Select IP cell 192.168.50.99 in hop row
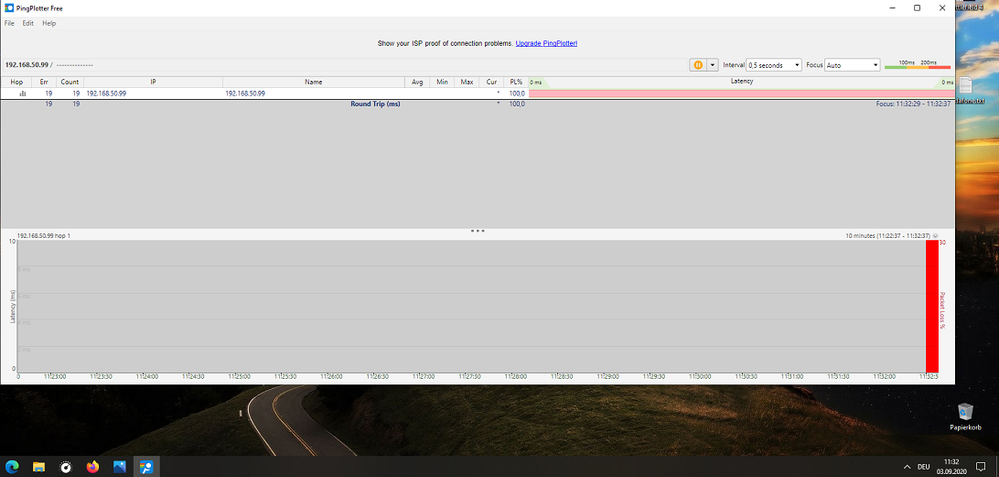Screen dimensions: 999x477 (106, 93)
